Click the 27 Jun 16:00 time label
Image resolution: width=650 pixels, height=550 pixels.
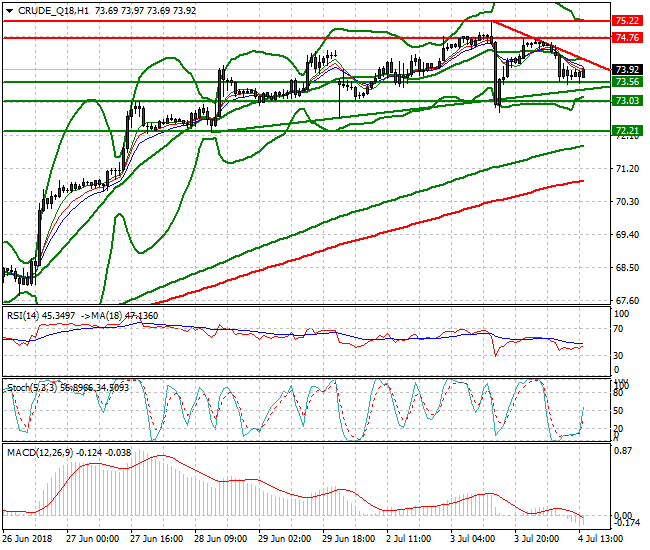click(x=156, y=539)
